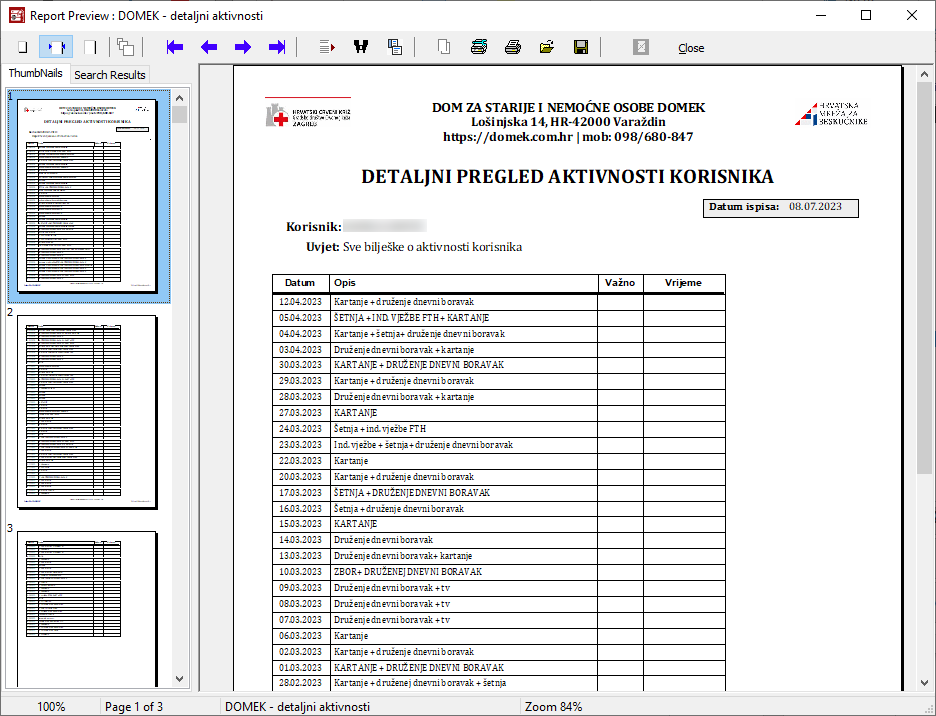Screen dimensions: 936x716
Task: Save the report with floppy disk icon
Action: tap(580, 47)
